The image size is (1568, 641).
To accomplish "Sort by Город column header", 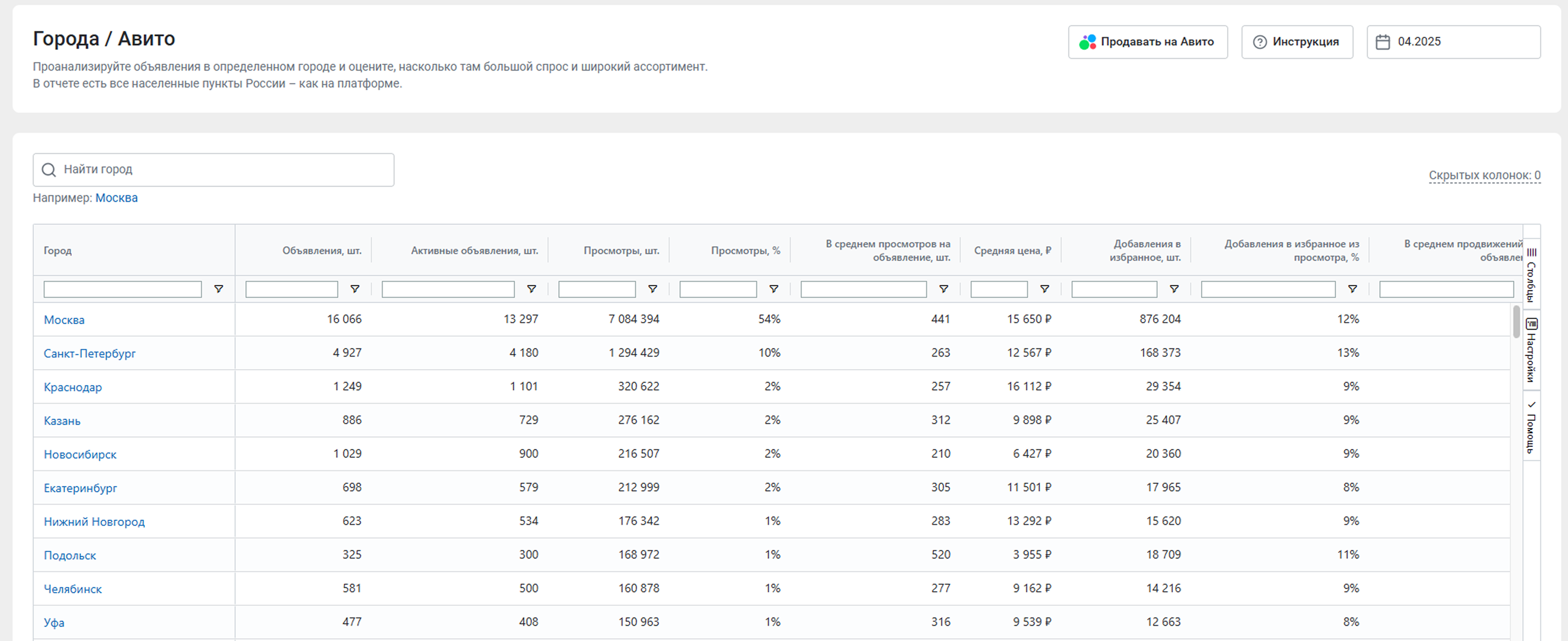I will point(58,250).
